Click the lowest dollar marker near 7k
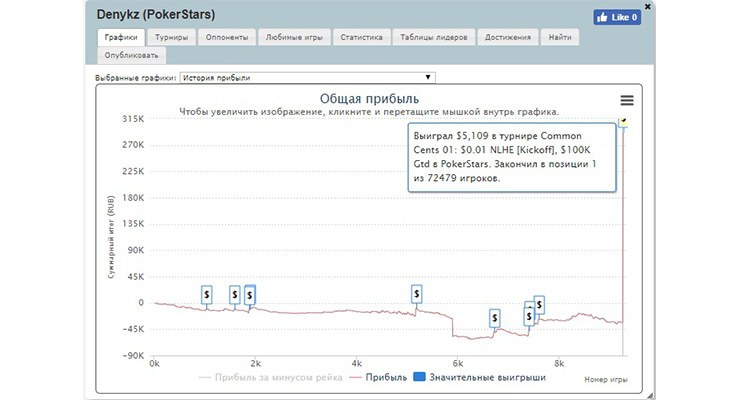Image resolution: width=740 pixels, height=400 pixels. coord(494,317)
